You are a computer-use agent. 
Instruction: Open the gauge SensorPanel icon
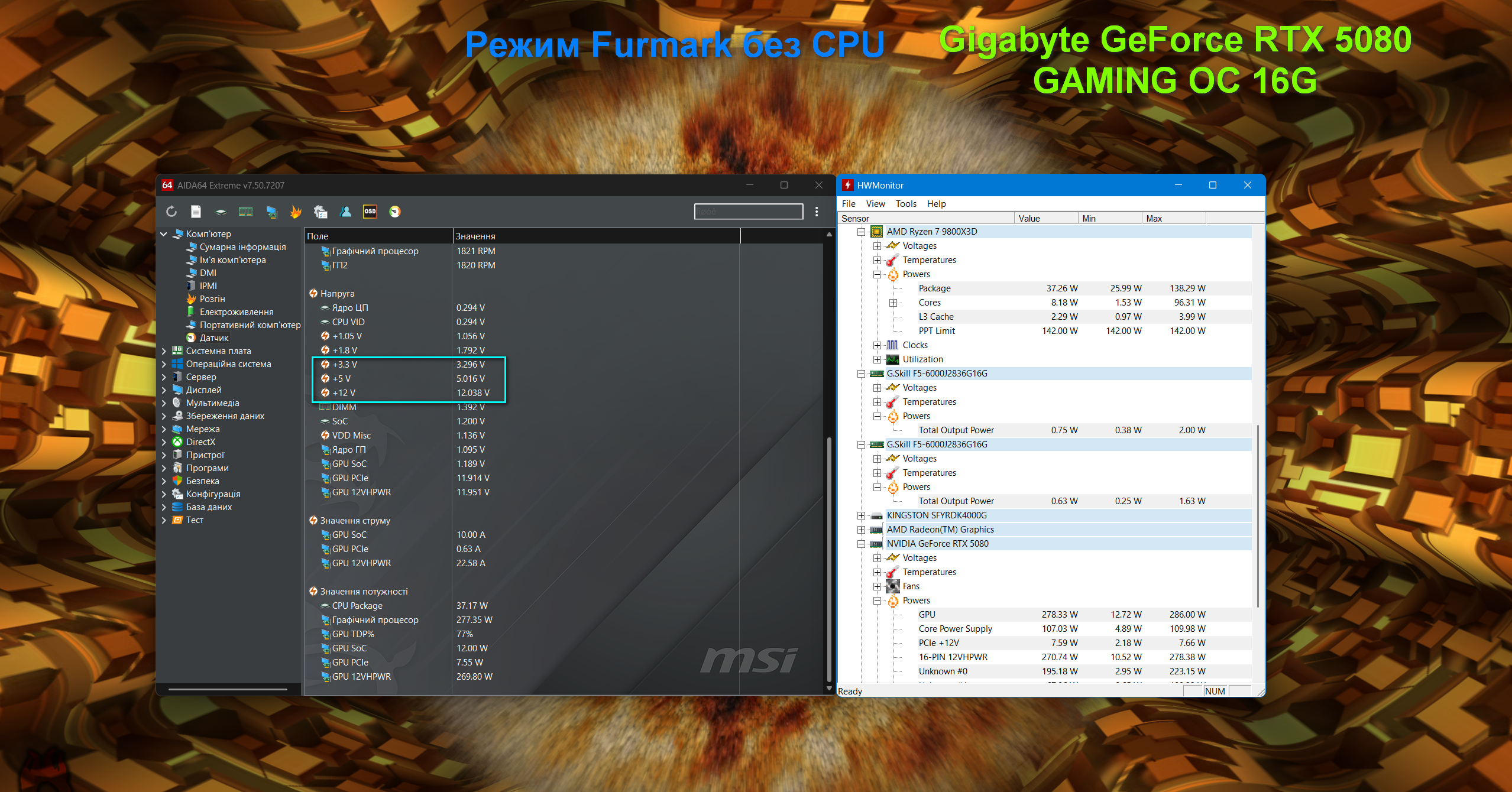point(395,212)
